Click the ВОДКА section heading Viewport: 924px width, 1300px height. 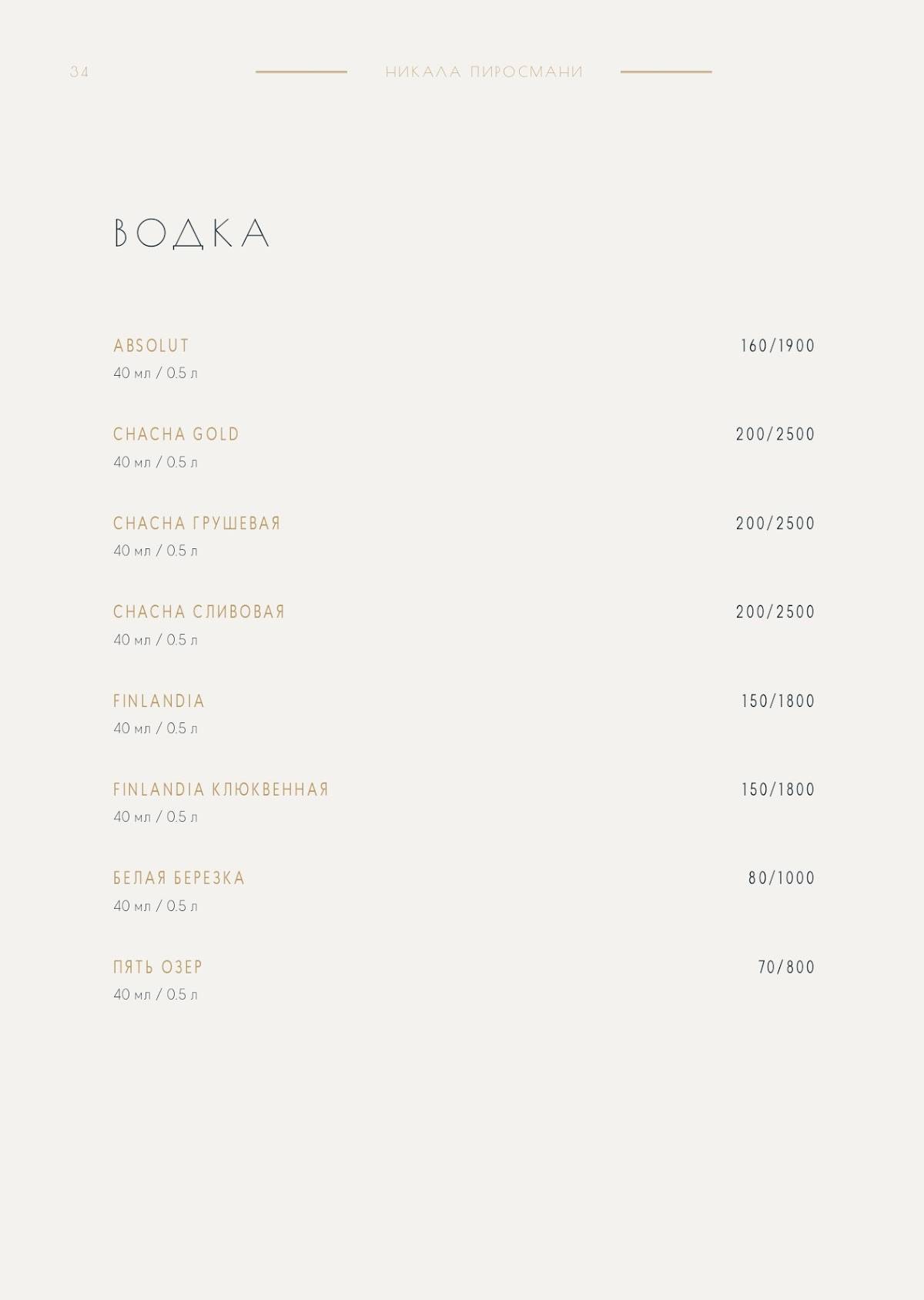coord(192,233)
